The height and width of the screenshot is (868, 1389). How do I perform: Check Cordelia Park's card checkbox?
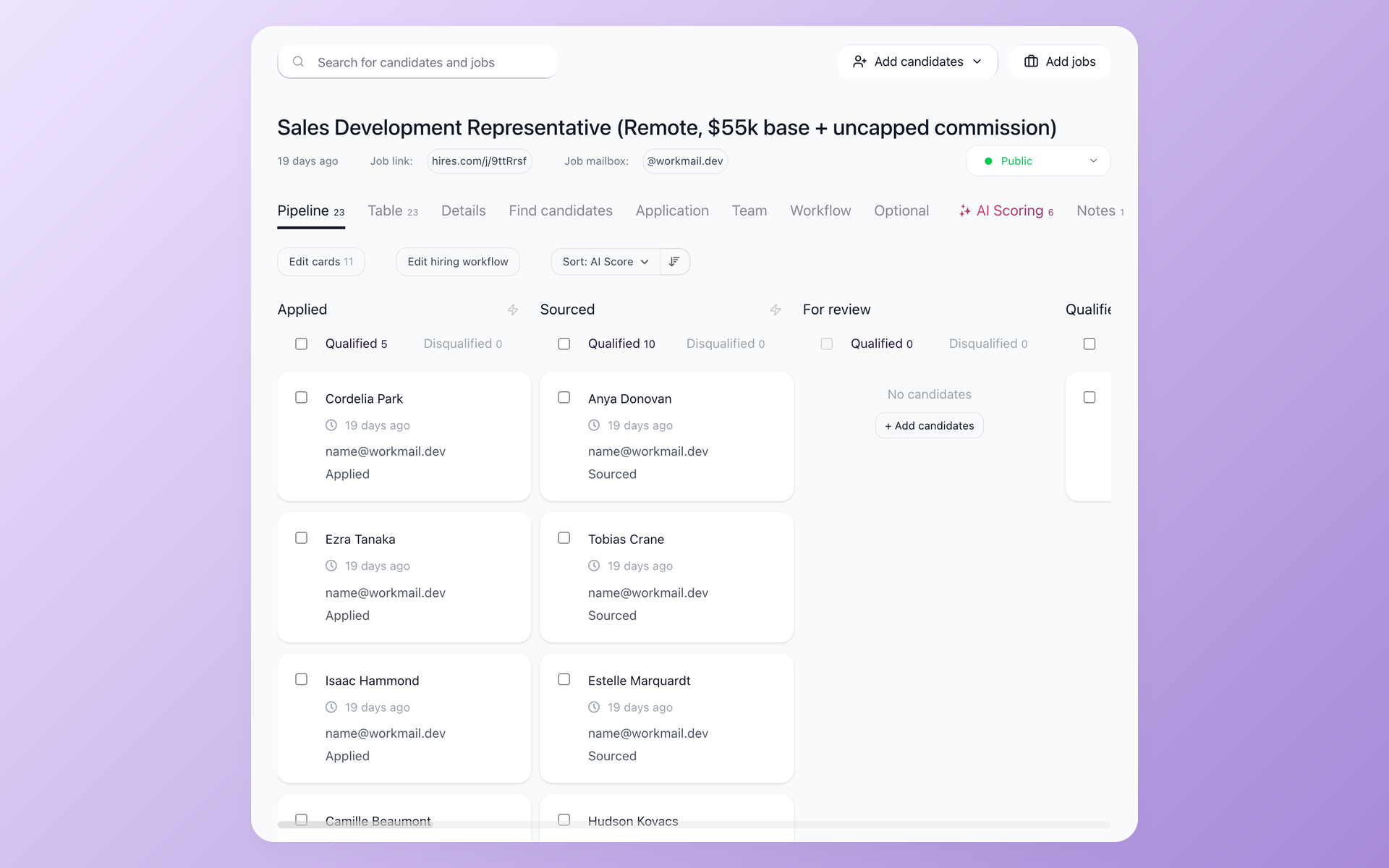point(302,397)
